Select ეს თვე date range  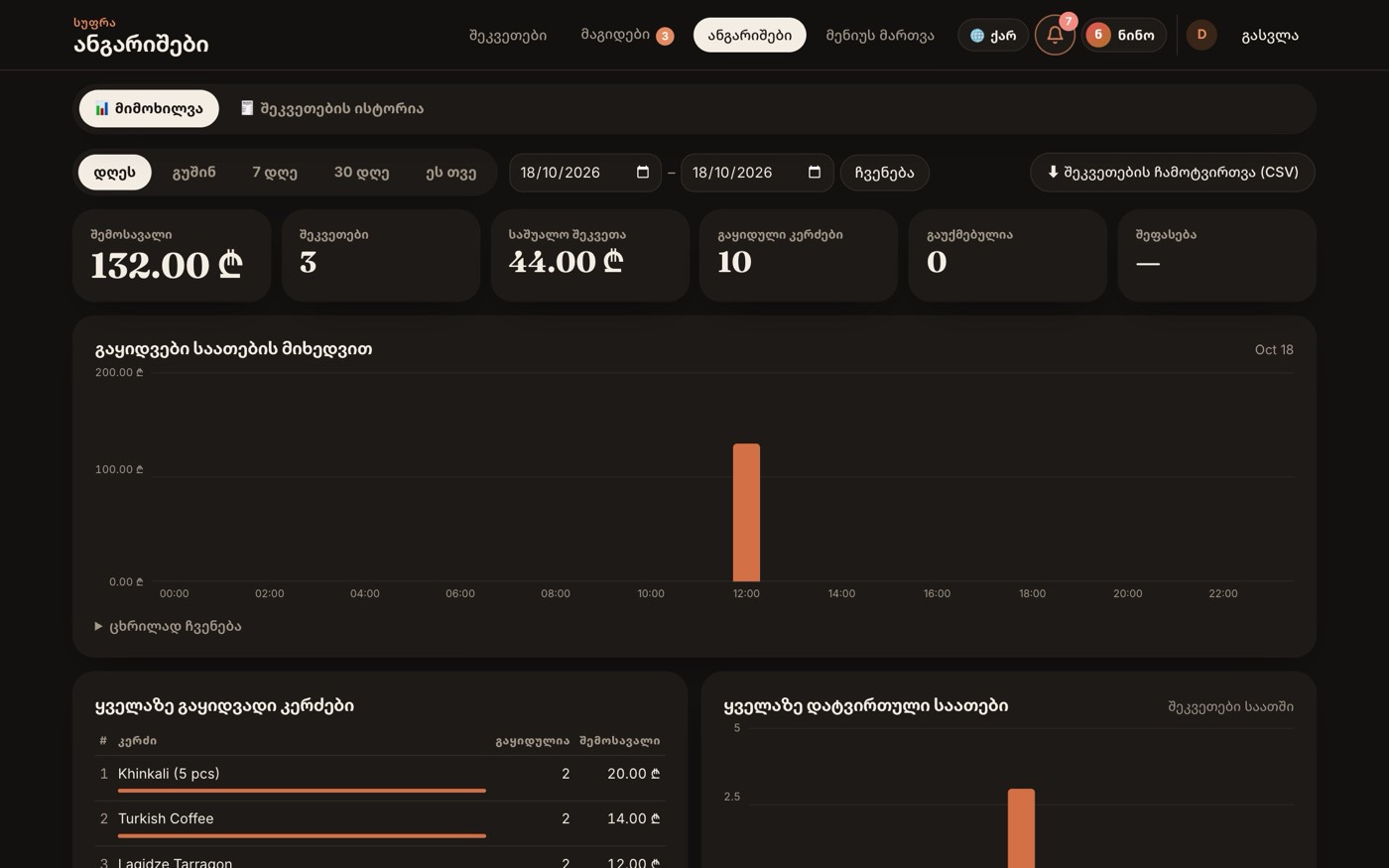point(451,173)
